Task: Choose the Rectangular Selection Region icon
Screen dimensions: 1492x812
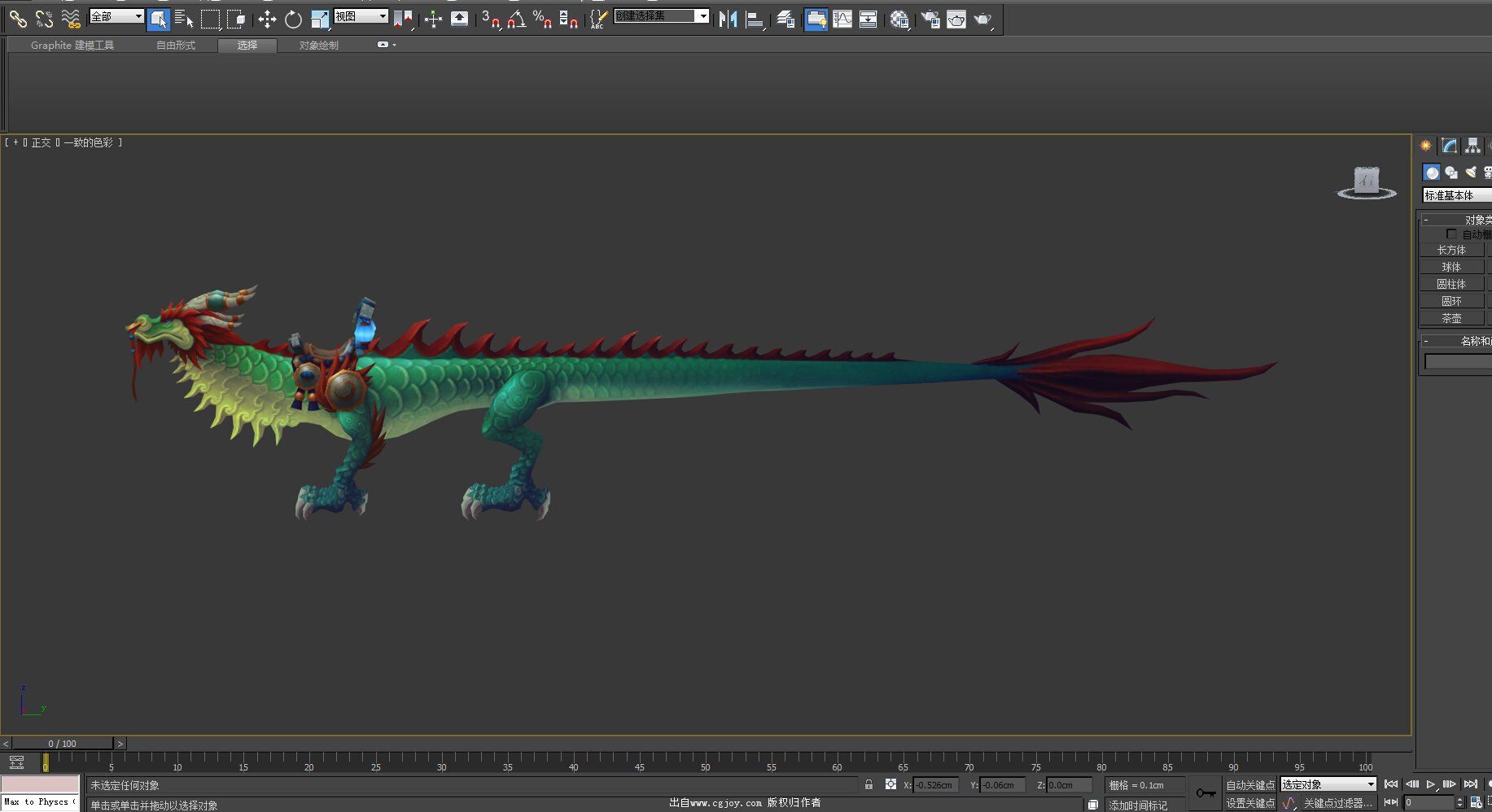Action: click(210, 19)
